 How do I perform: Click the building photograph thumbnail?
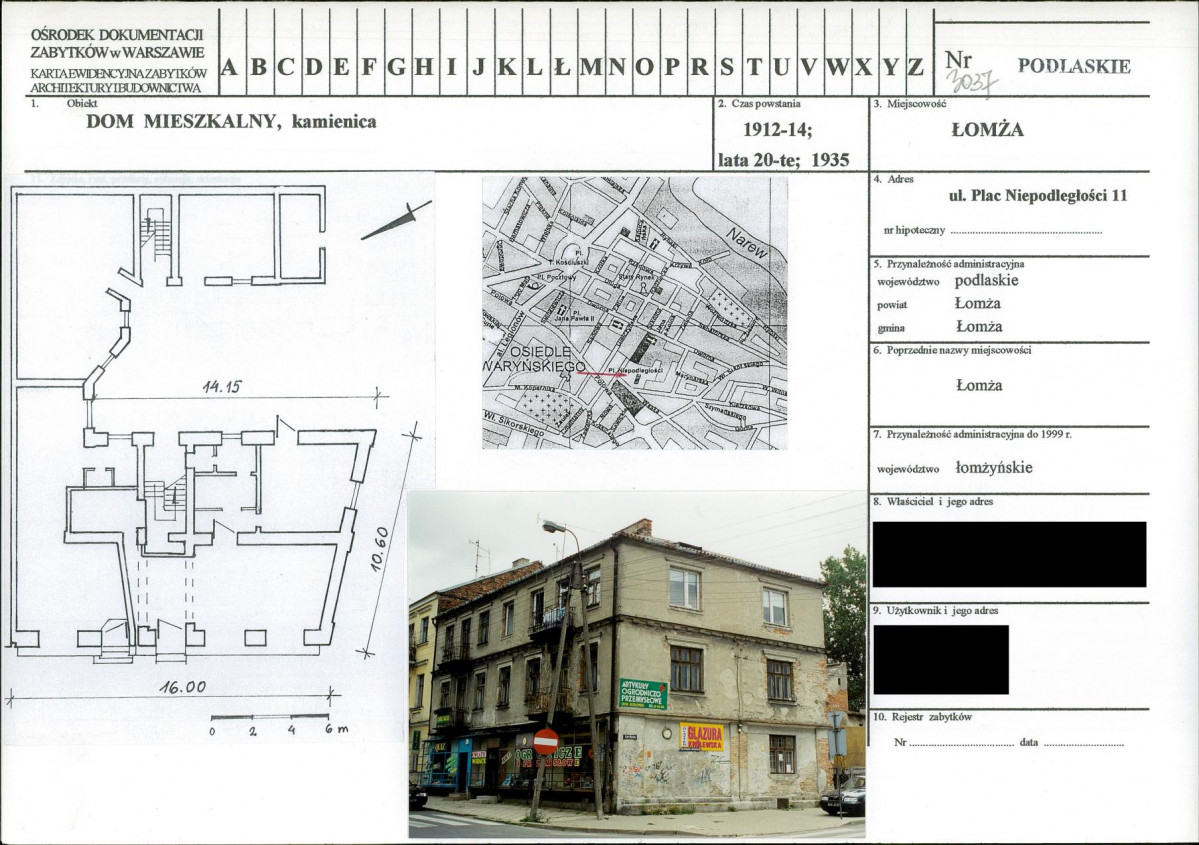click(637, 664)
